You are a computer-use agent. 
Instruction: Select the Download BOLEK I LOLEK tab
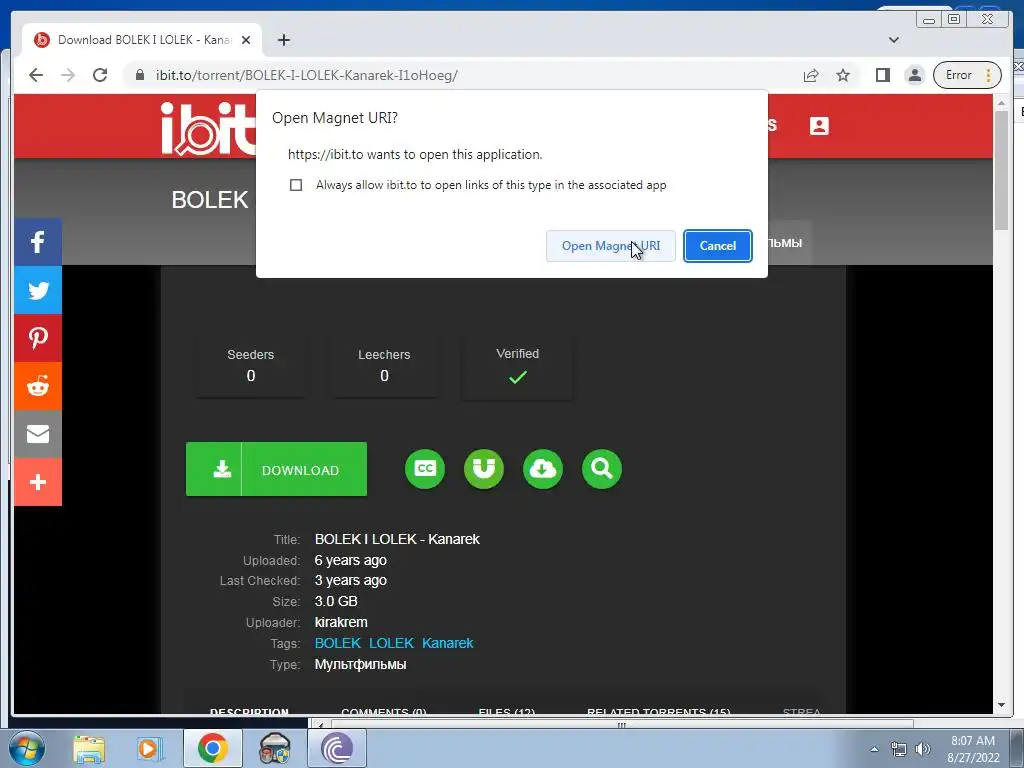tap(142, 40)
